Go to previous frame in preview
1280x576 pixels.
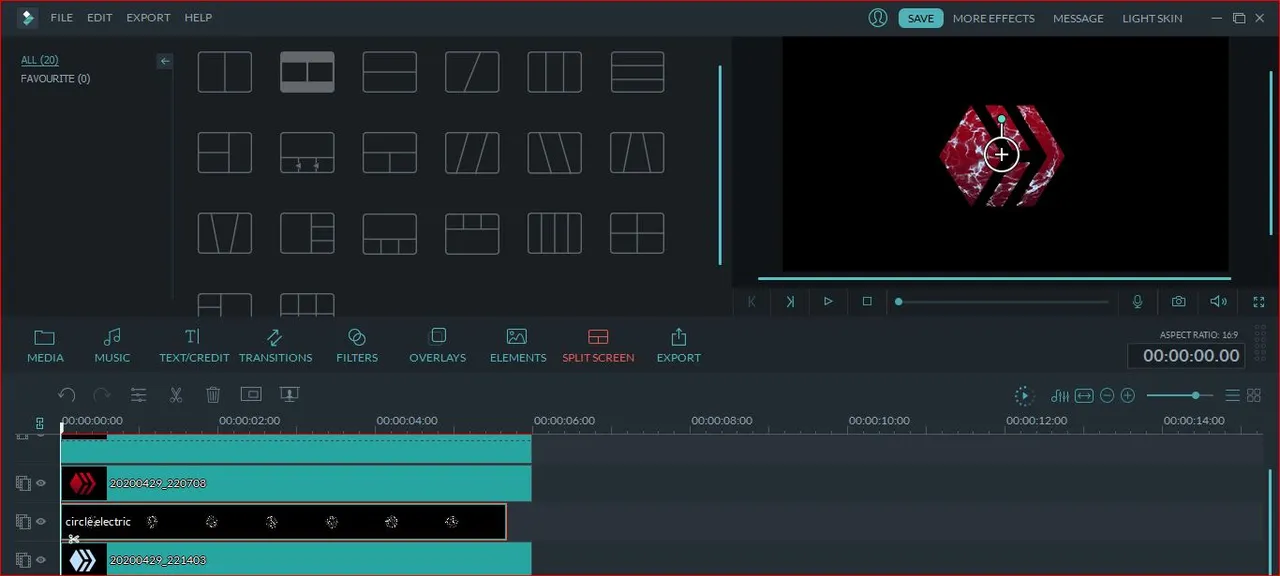point(752,301)
